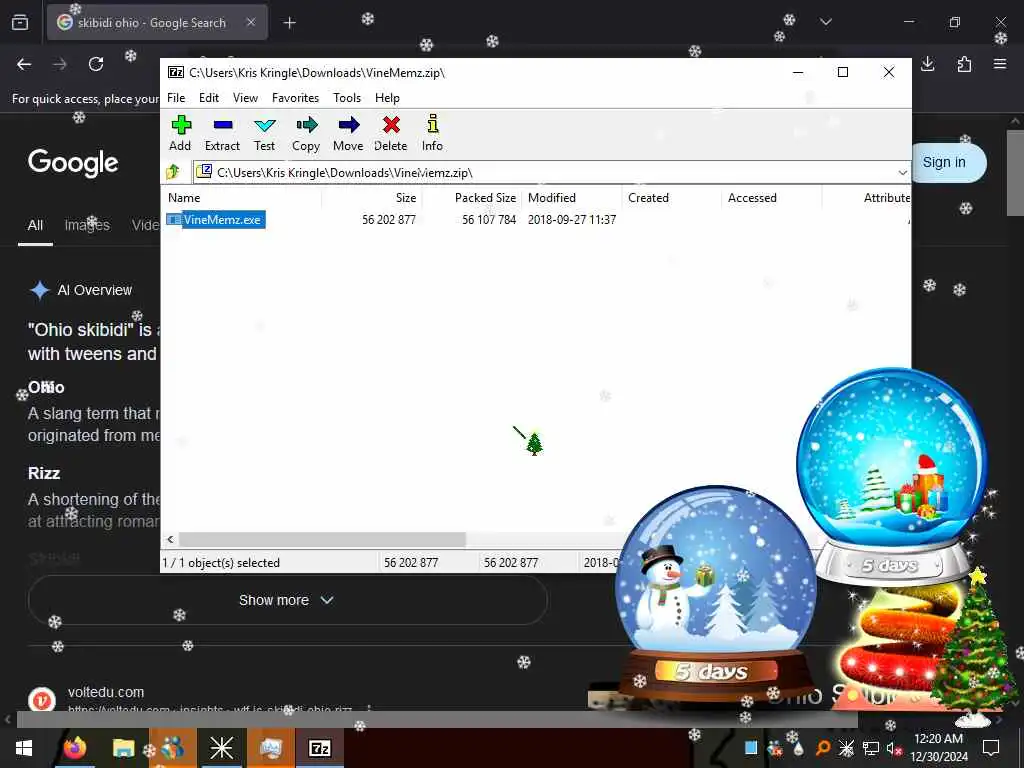Open the browser Extensions icon
This screenshot has width=1024, height=768.
coord(964,63)
